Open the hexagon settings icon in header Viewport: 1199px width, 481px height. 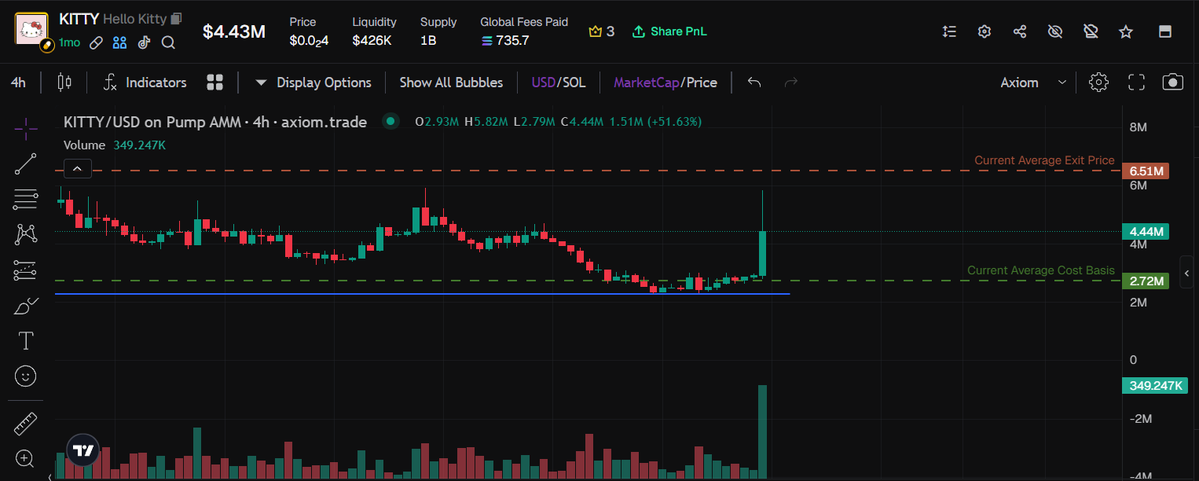click(984, 31)
